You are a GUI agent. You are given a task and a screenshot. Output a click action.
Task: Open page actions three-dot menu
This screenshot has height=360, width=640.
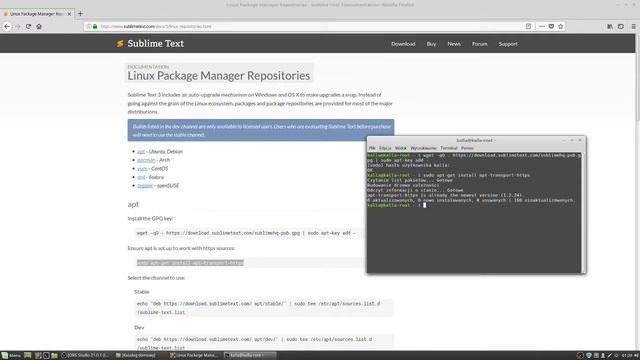(x=542, y=26)
